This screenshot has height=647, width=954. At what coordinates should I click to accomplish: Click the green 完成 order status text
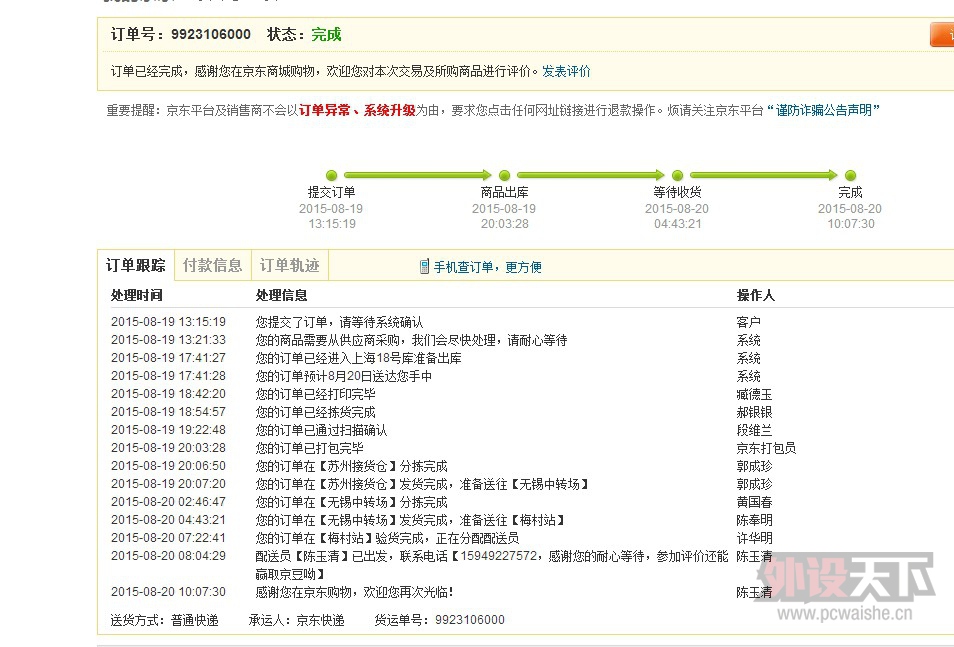[x=326, y=35]
